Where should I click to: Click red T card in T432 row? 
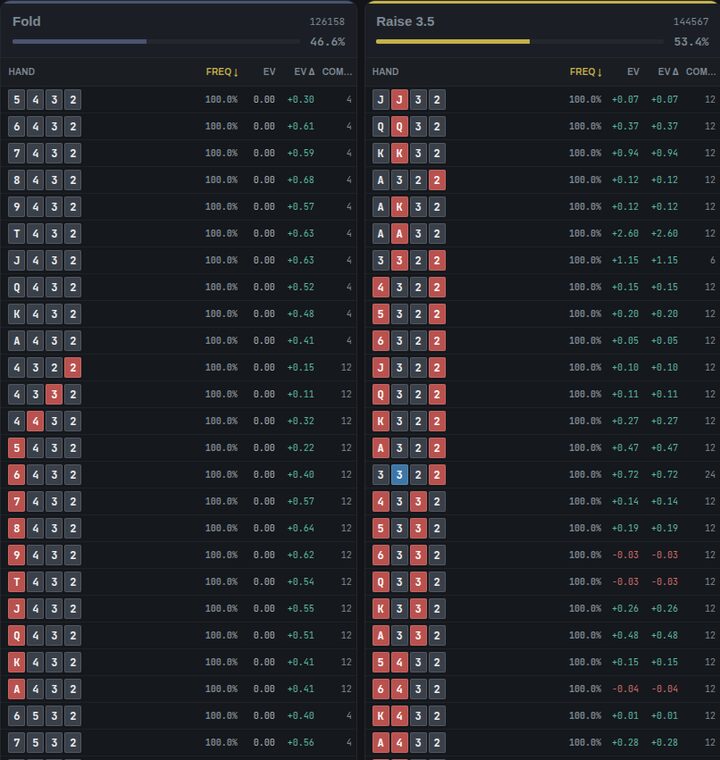16,582
